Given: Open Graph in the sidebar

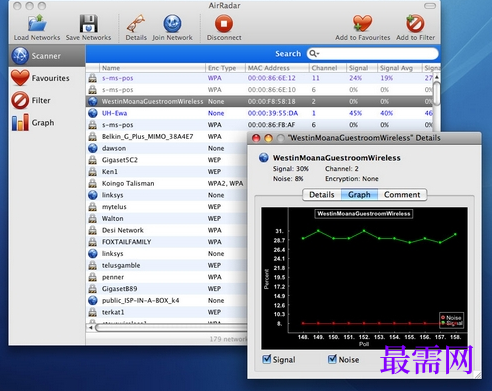Looking at the screenshot, I should point(47,123).
